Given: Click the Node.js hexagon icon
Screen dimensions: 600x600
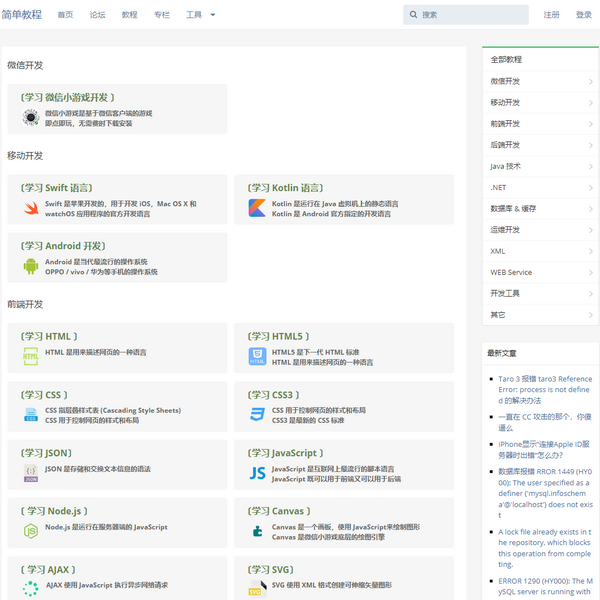Looking at the screenshot, I should 30,530.
